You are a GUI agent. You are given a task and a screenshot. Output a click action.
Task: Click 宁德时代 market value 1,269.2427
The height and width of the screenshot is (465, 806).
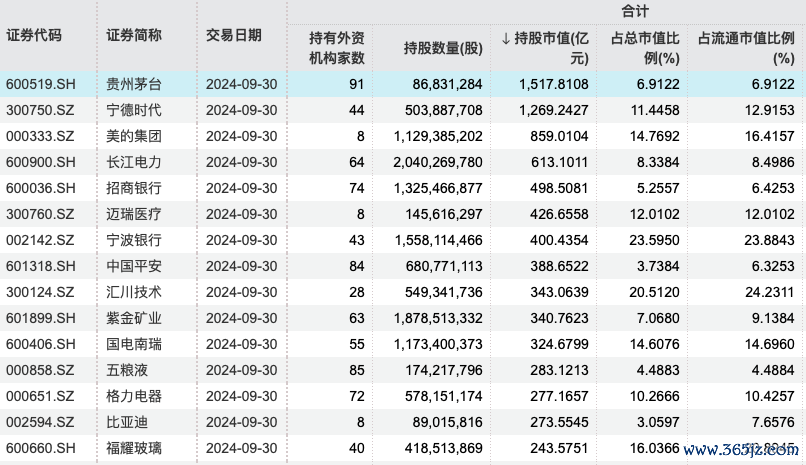coord(554,110)
